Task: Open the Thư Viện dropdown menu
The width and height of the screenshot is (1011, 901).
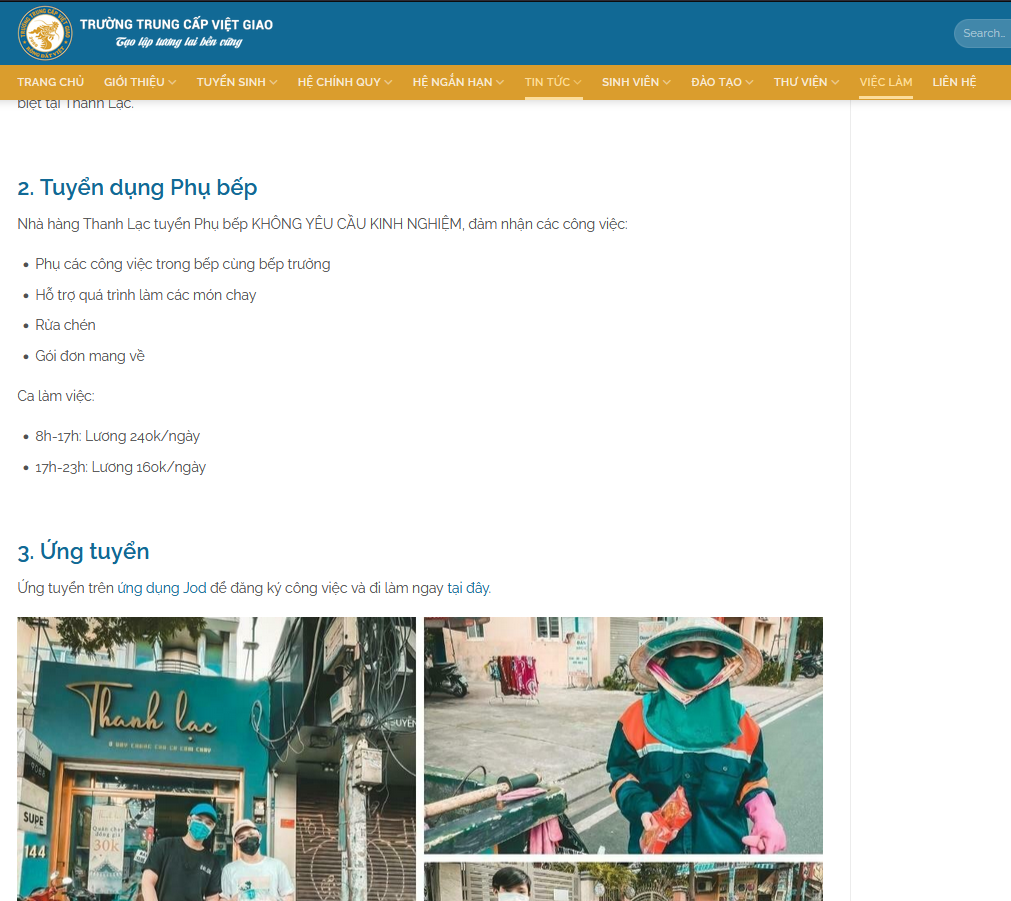Action: [806, 82]
